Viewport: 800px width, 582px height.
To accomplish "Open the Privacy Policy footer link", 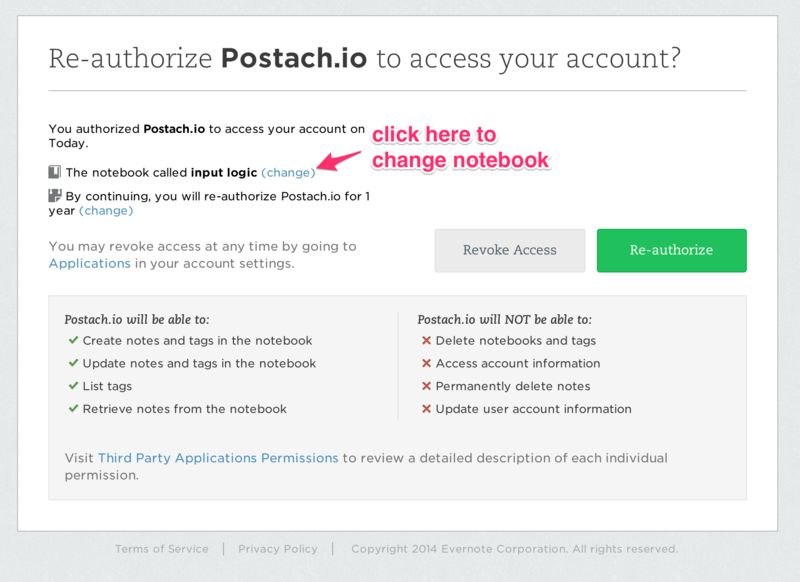I will coord(278,549).
